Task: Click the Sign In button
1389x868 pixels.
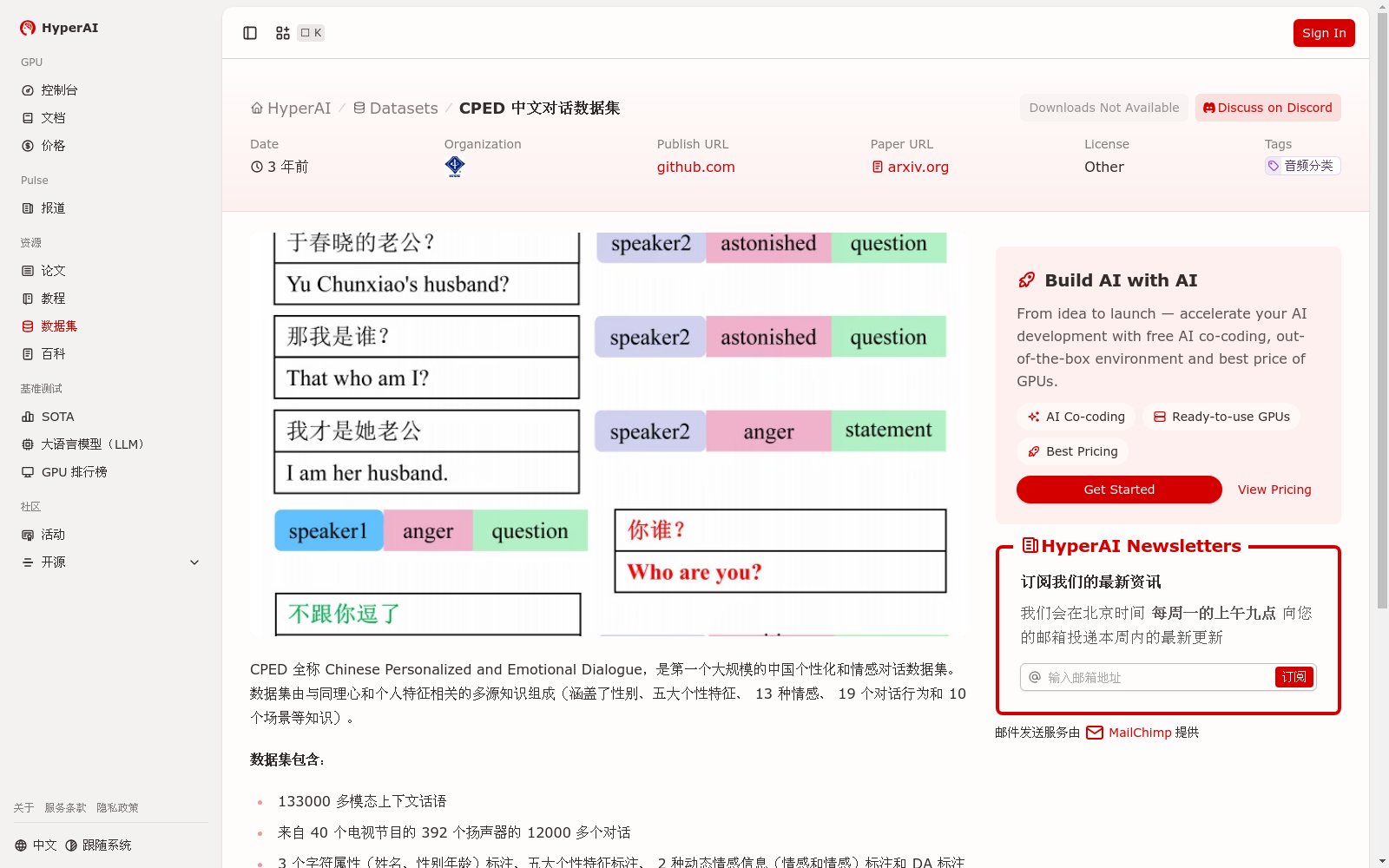Action: click(x=1324, y=33)
